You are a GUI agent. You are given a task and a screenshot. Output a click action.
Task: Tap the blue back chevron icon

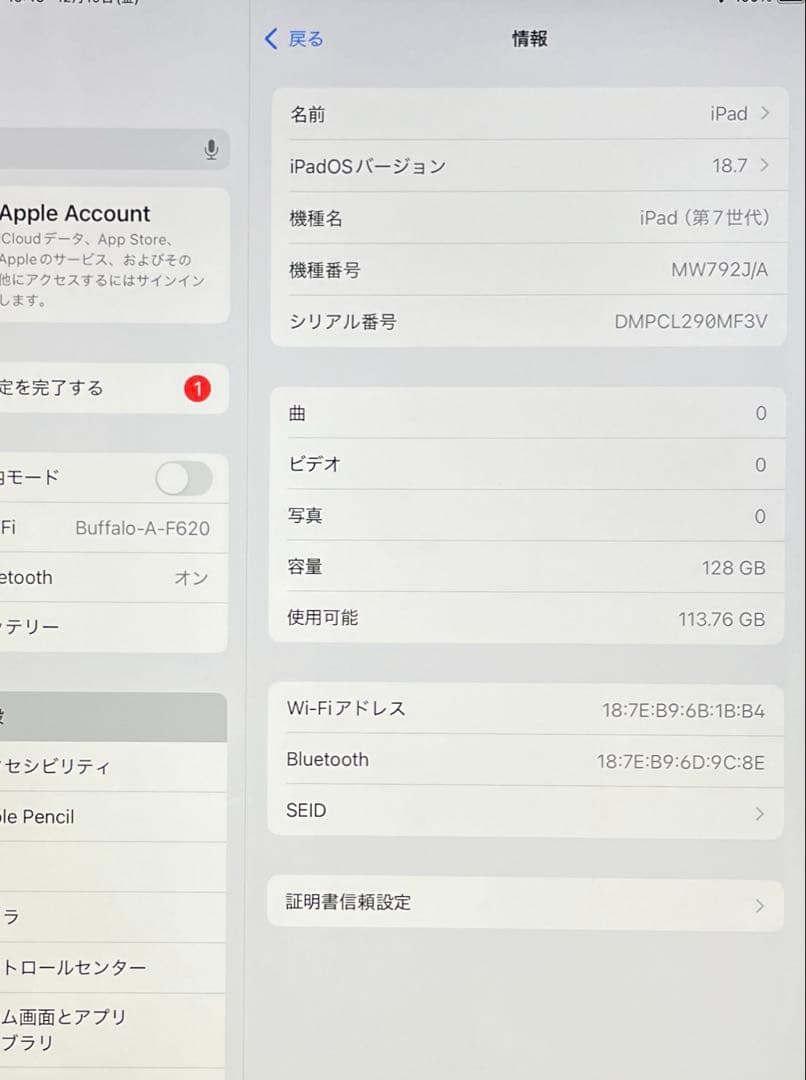coord(269,38)
